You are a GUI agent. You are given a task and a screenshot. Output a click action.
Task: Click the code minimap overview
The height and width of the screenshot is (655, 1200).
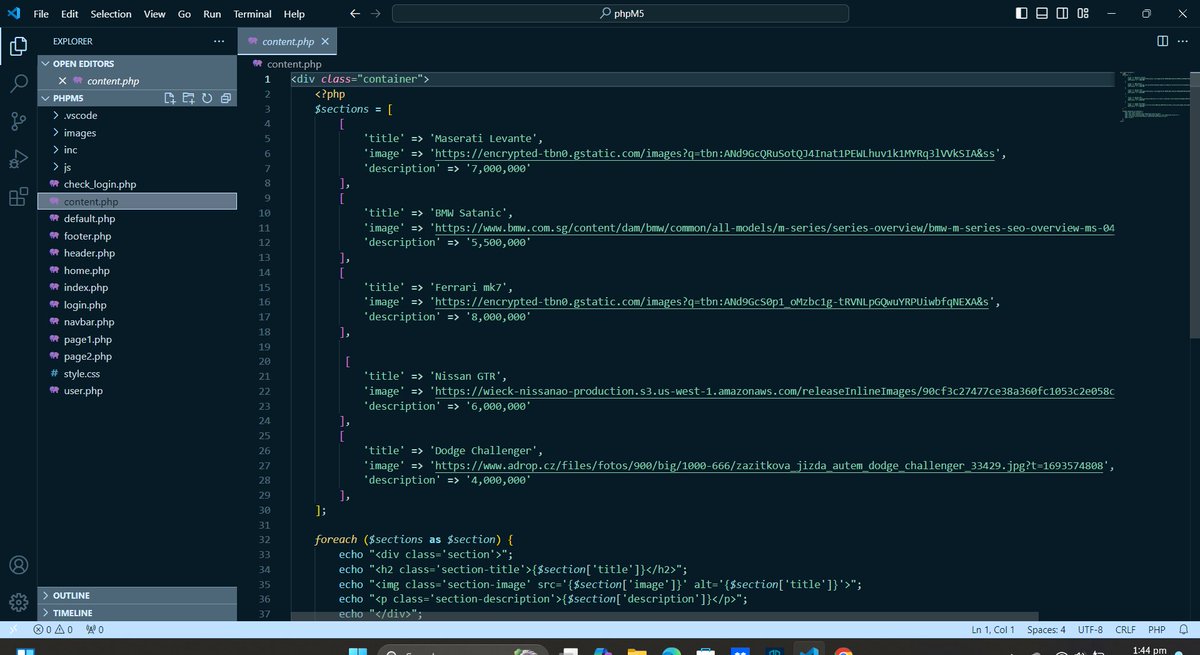tap(1157, 96)
